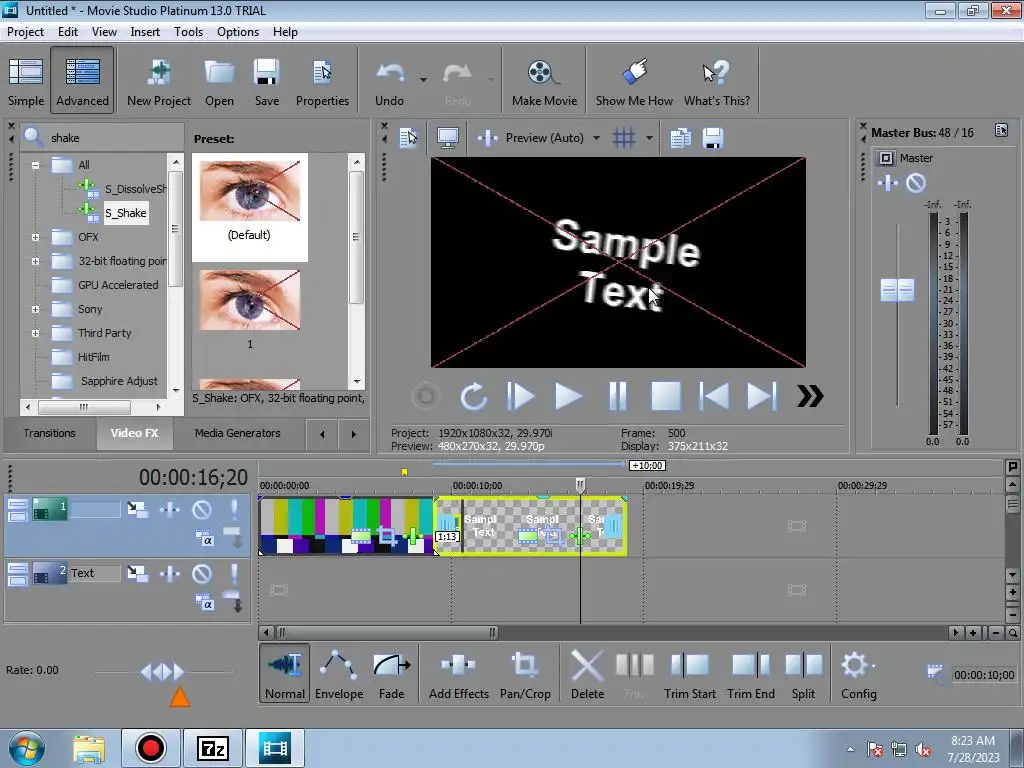1024x768 pixels.
Task: Copy preview snapshot to clipboard
Action: click(x=680, y=138)
